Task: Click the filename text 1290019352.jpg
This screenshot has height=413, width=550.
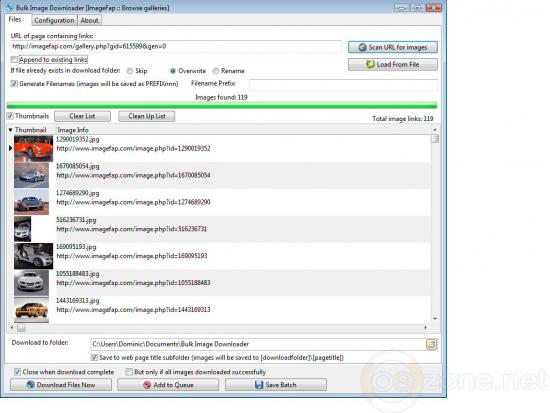Action: (x=78, y=139)
